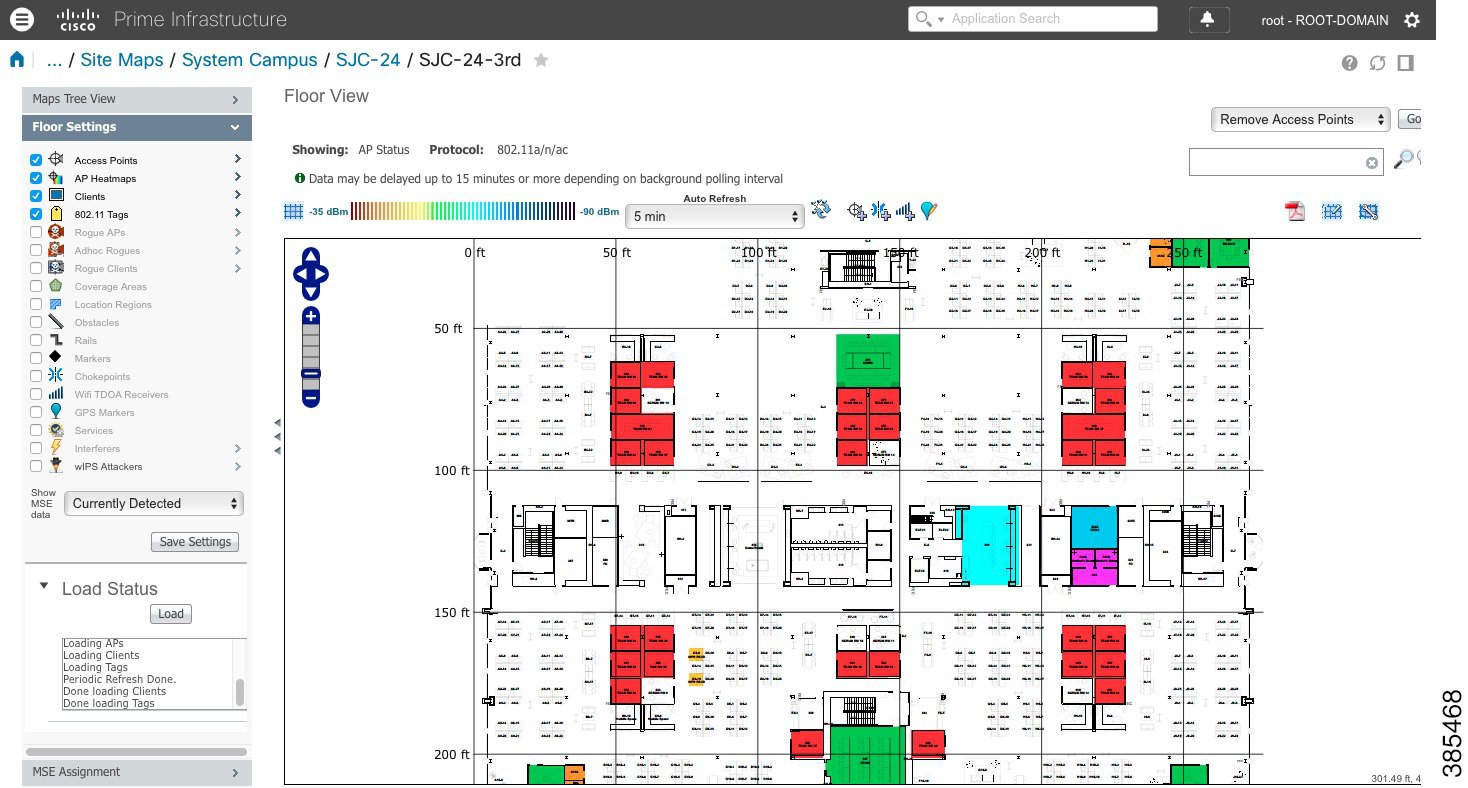Image resolution: width=1468 pixels, height=788 pixels.
Task: Uncheck the 802.11 Tags layer
Action: (35, 213)
